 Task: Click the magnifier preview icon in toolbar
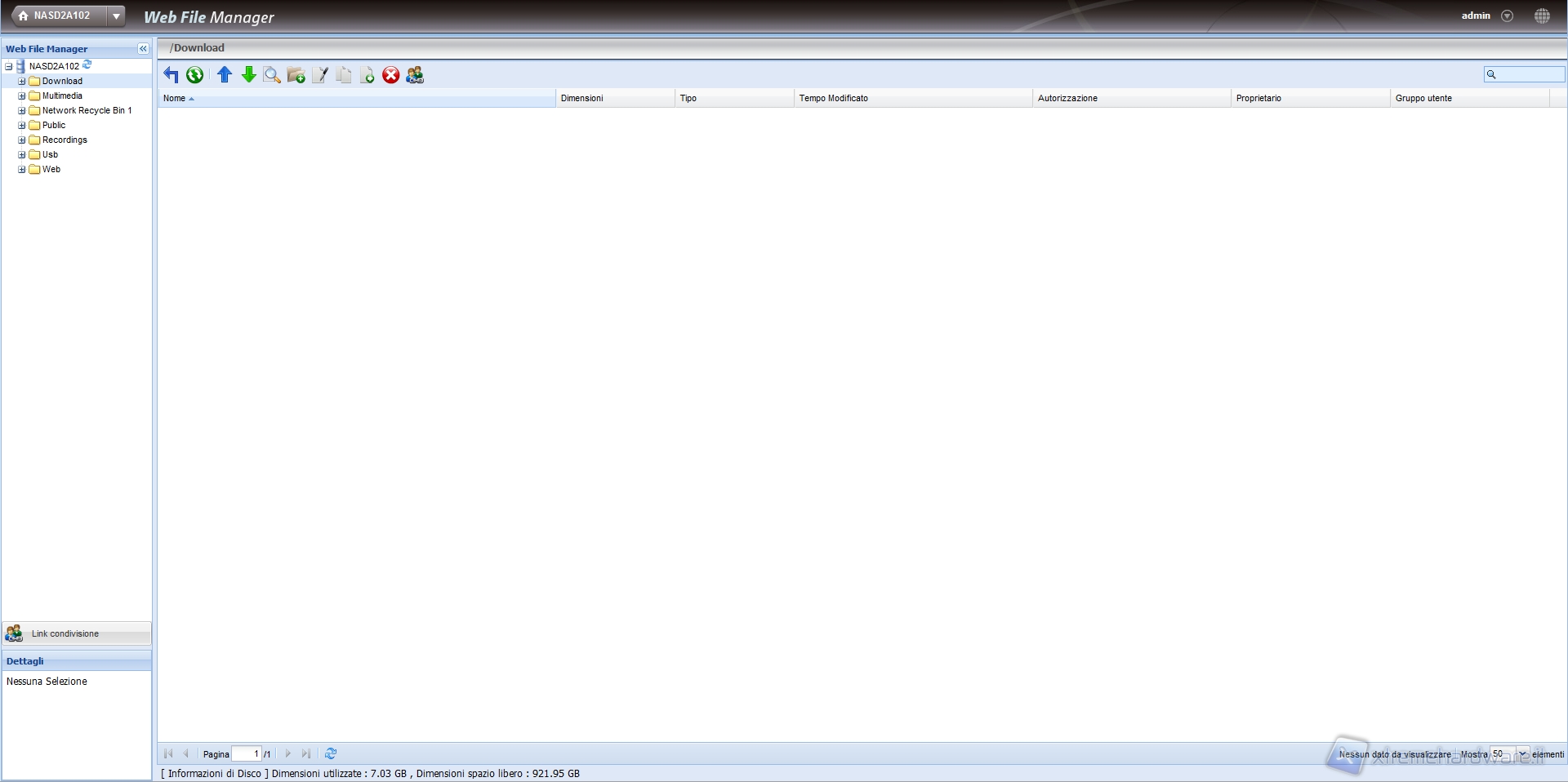point(272,75)
